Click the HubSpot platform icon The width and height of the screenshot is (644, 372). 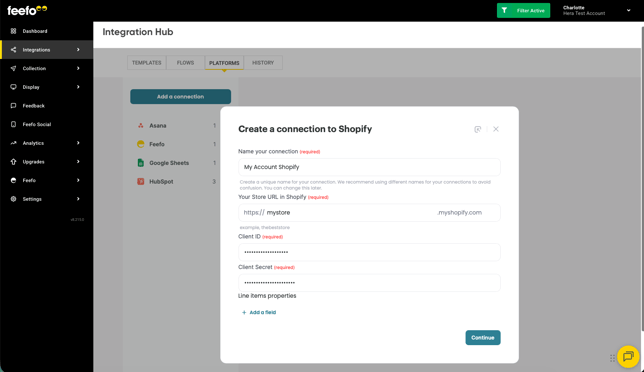[140, 181]
